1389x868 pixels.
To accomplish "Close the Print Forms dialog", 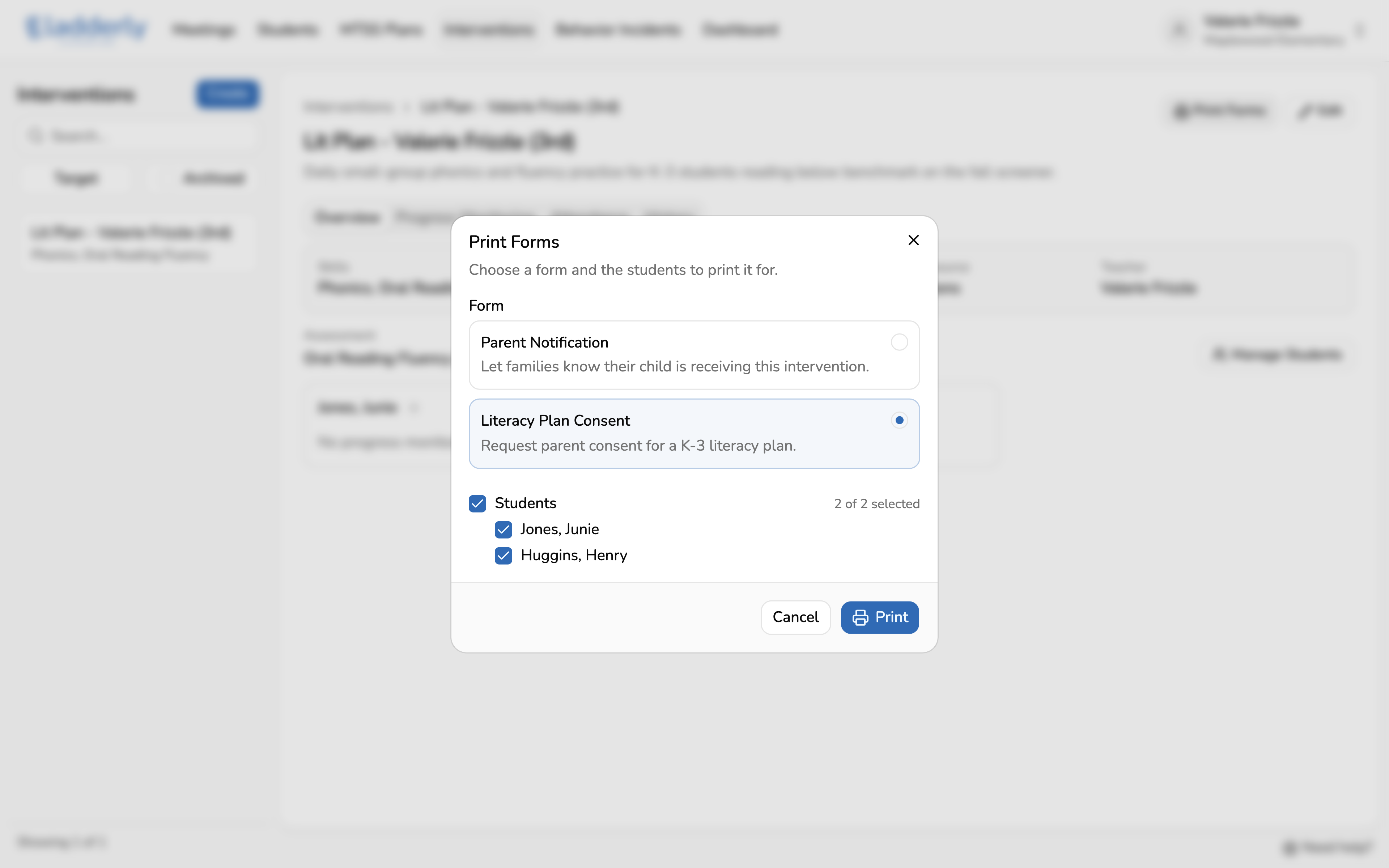I will tap(913, 241).
